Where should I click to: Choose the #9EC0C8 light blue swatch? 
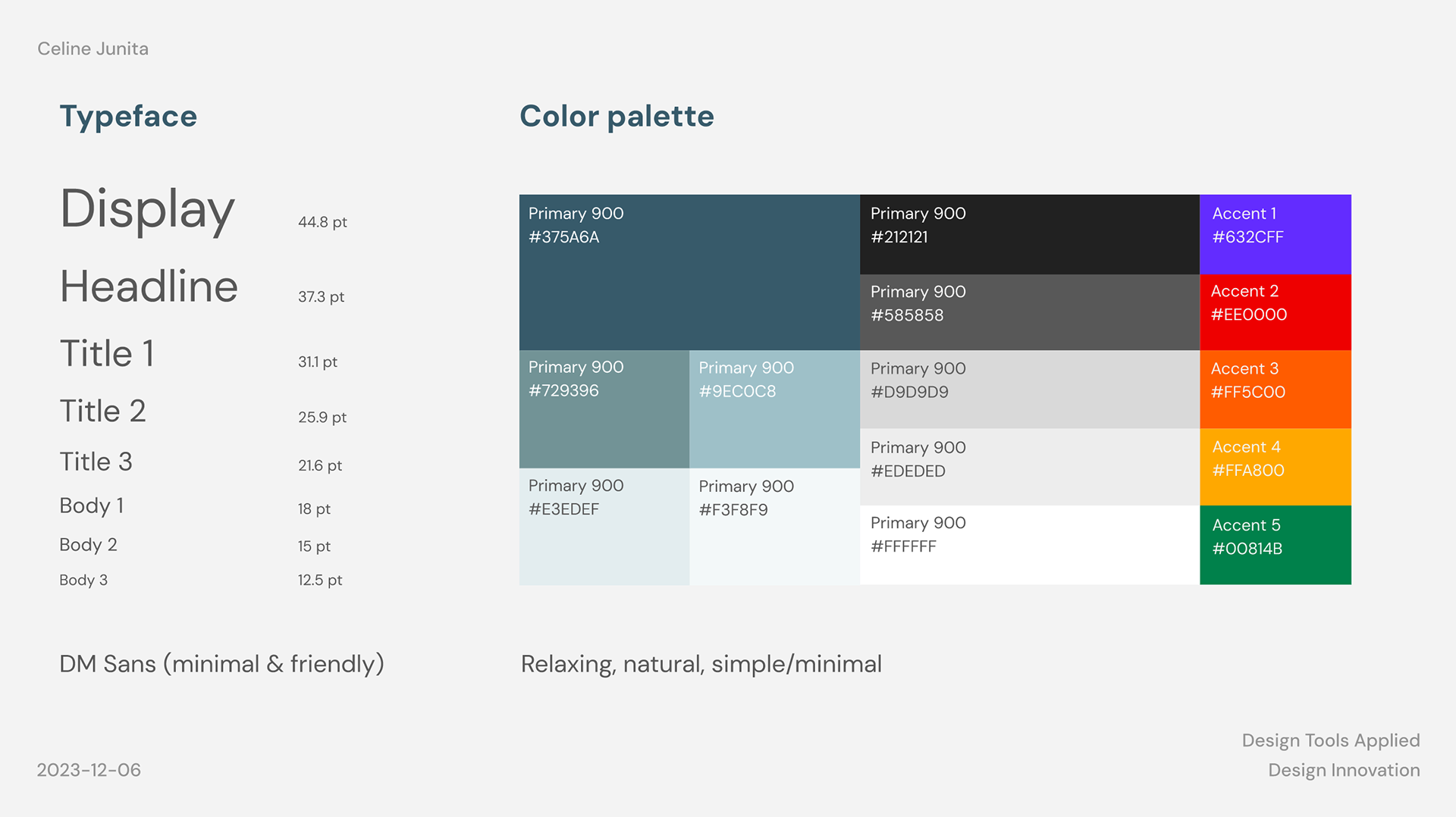click(x=774, y=409)
